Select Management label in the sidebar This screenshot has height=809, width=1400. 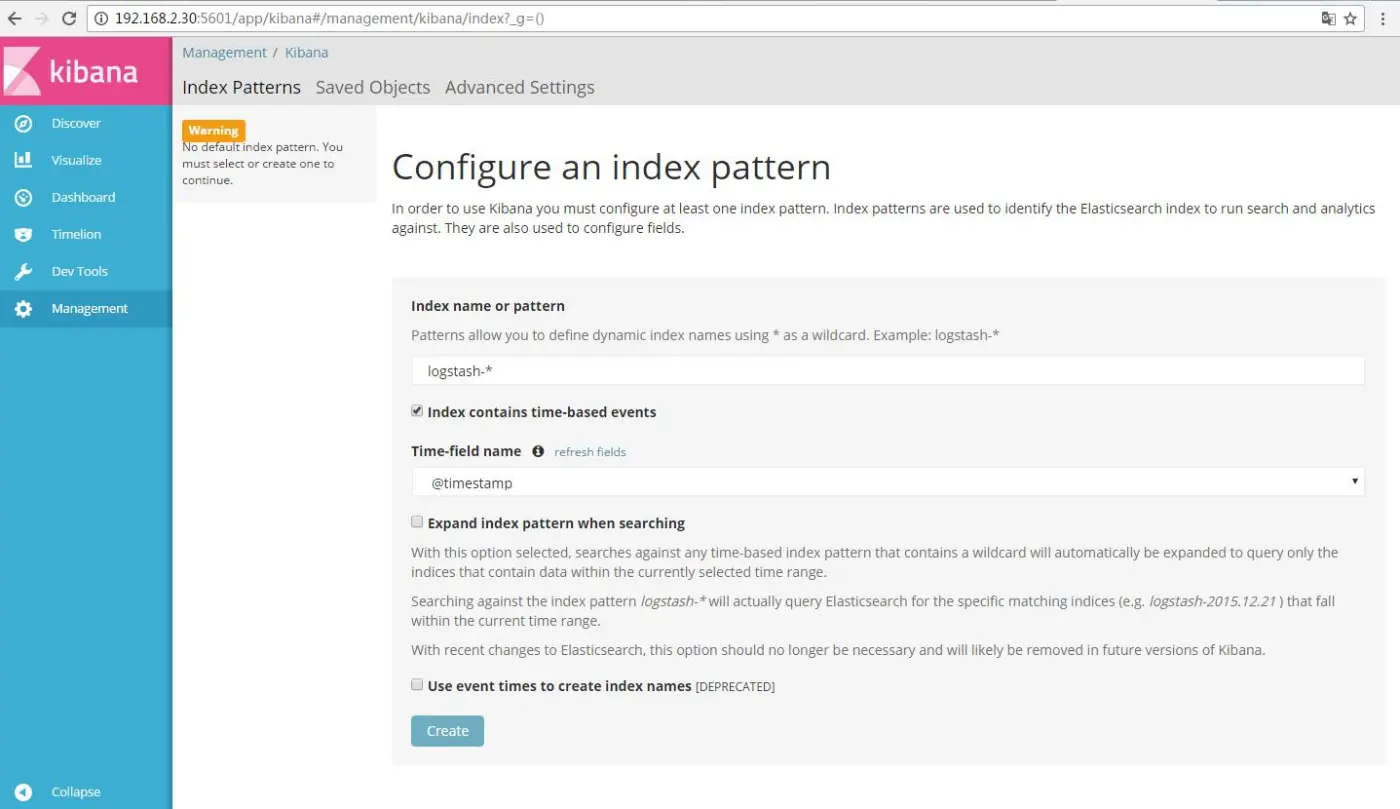click(90, 308)
